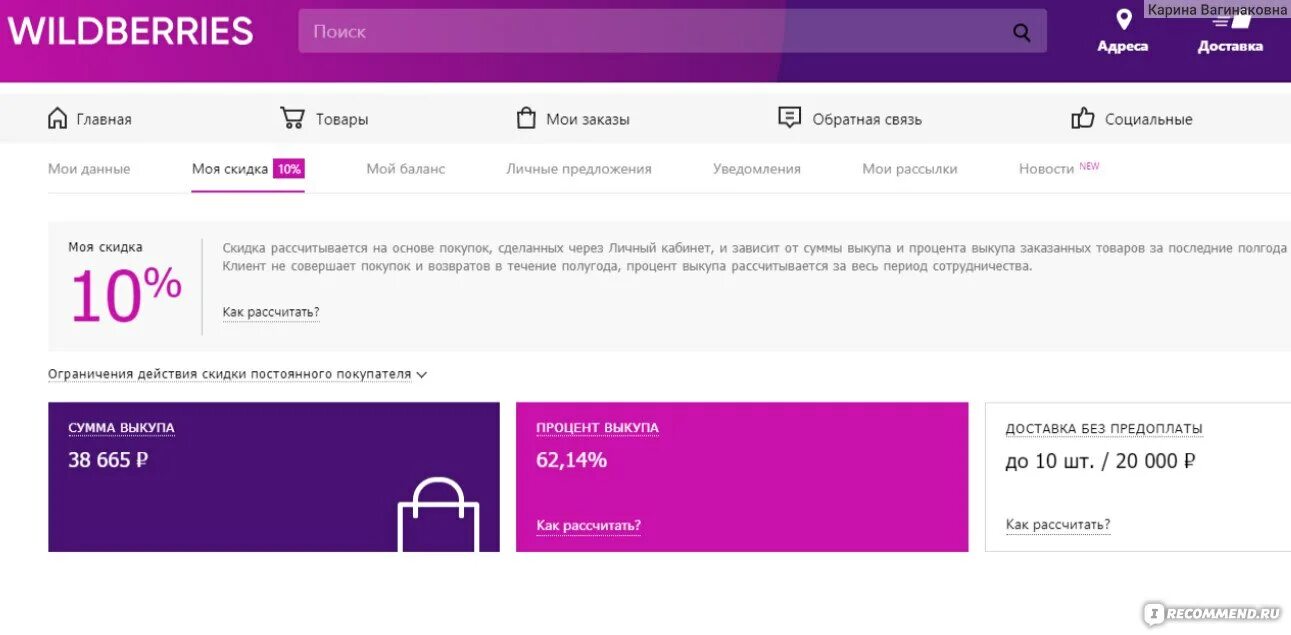Click the Товары shopping cart icon
1291x635 pixels.
(292, 118)
